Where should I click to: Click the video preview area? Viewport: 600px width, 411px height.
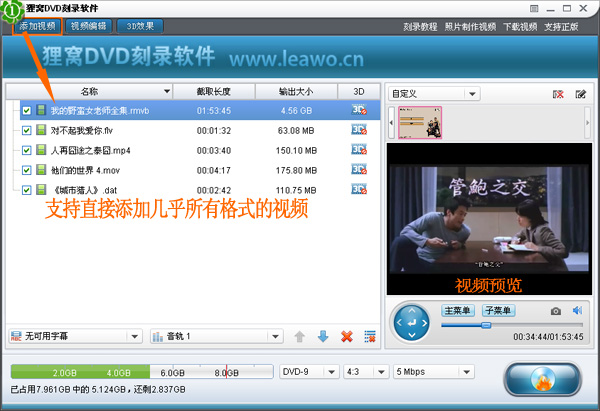point(489,219)
